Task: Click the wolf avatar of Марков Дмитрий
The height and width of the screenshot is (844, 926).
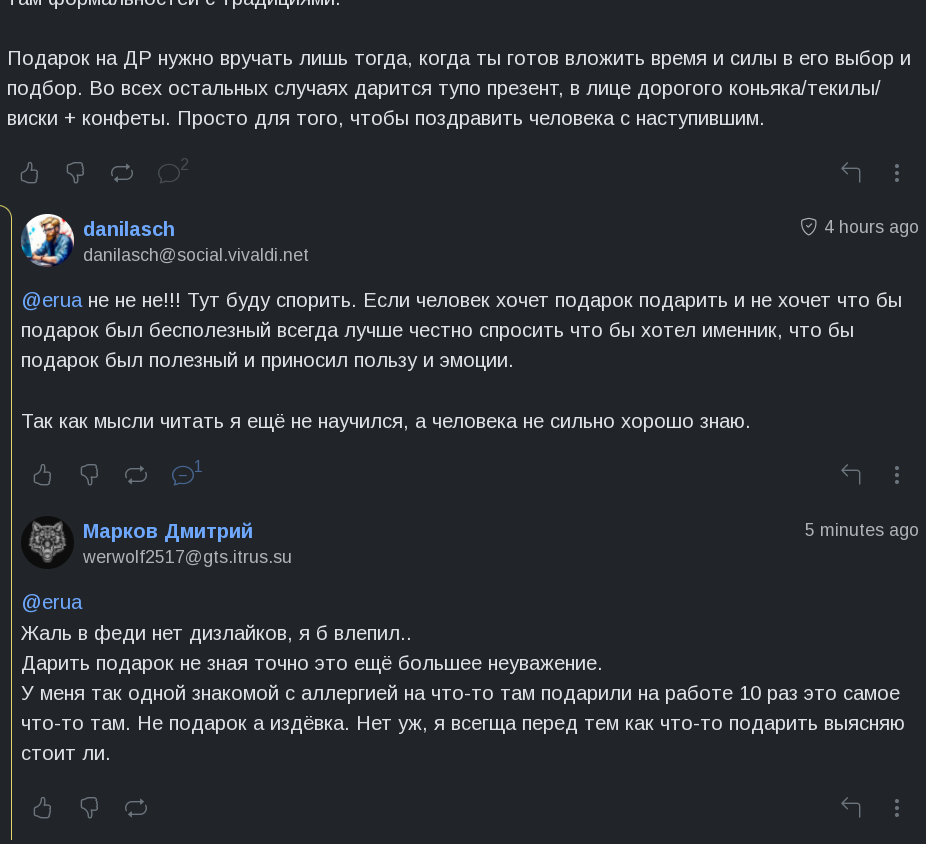Action: (x=48, y=543)
